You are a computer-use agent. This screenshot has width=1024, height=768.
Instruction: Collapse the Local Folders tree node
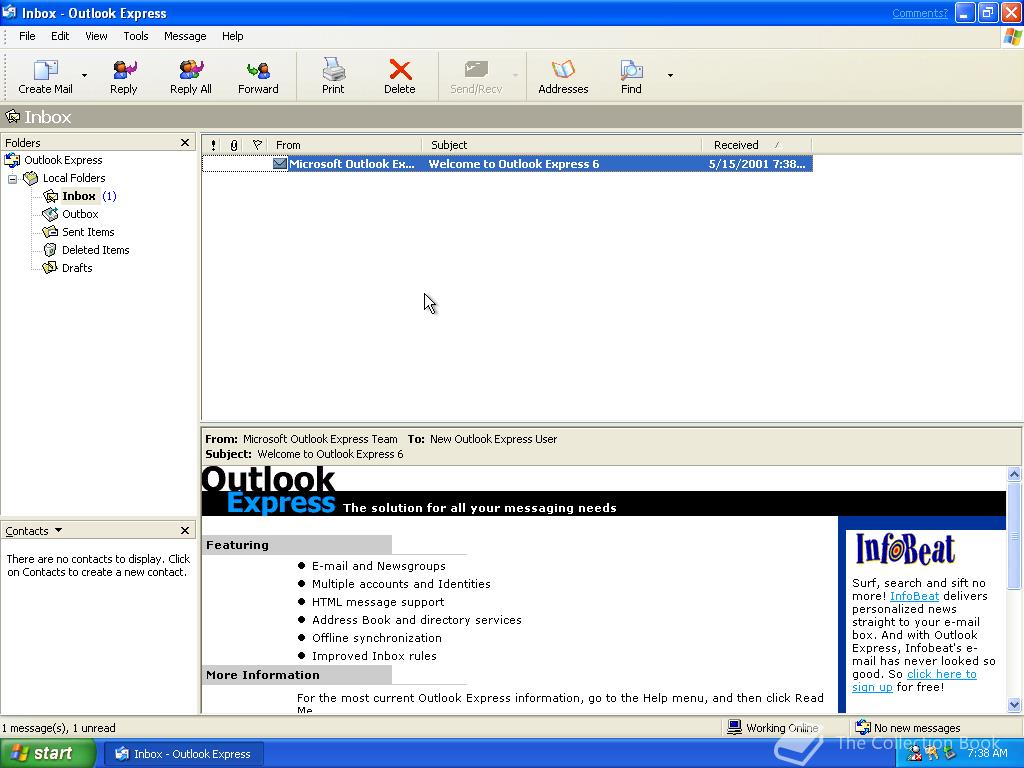click(12, 178)
